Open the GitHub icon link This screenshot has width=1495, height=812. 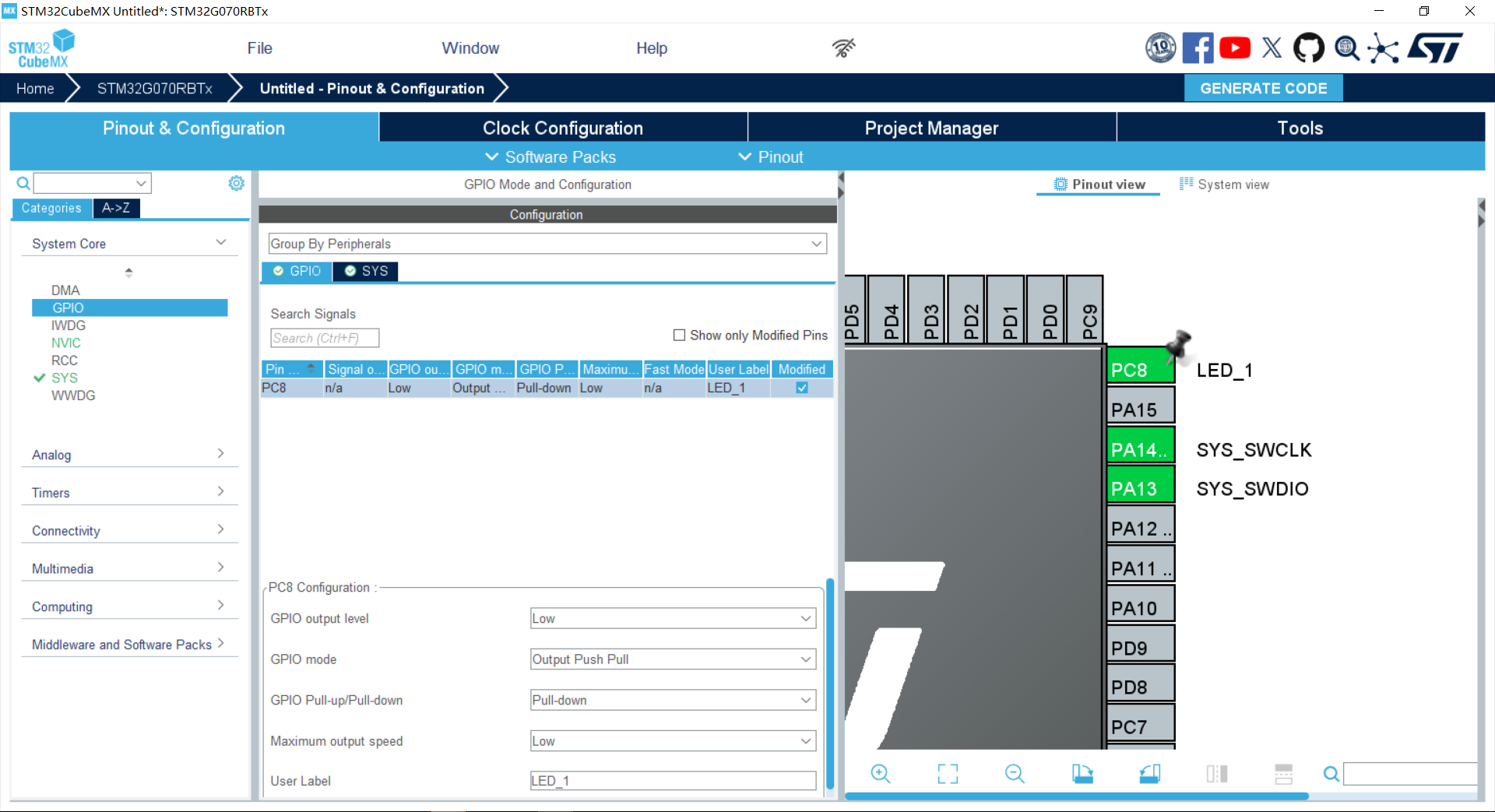pyautogui.click(x=1308, y=48)
